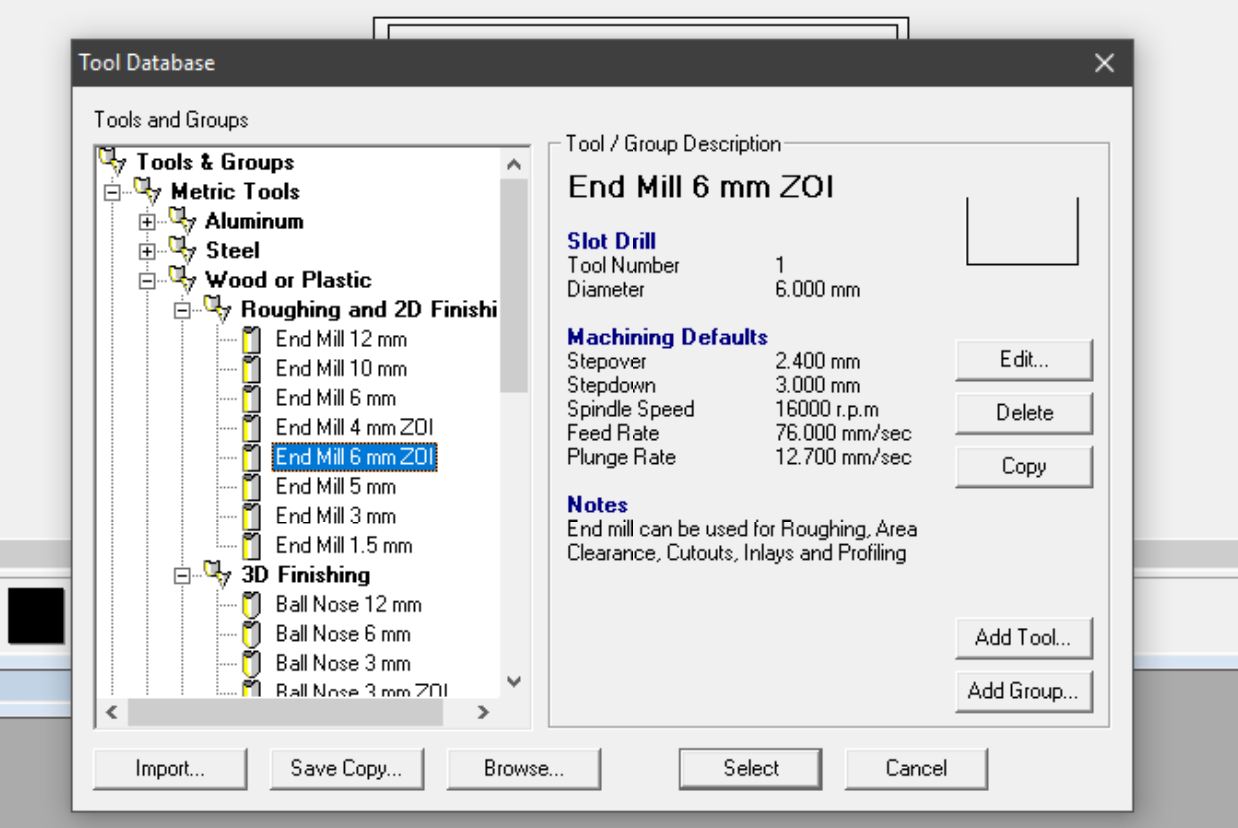Click the Add Tool... button
The image size is (1238, 828).
click(1023, 639)
